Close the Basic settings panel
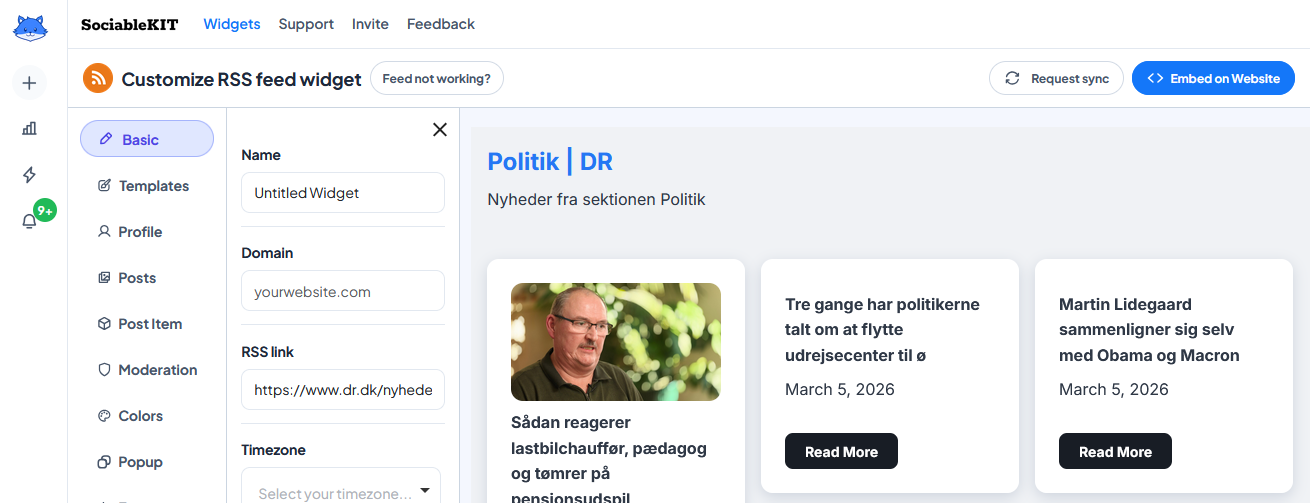The image size is (1310, 503). tap(439, 129)
